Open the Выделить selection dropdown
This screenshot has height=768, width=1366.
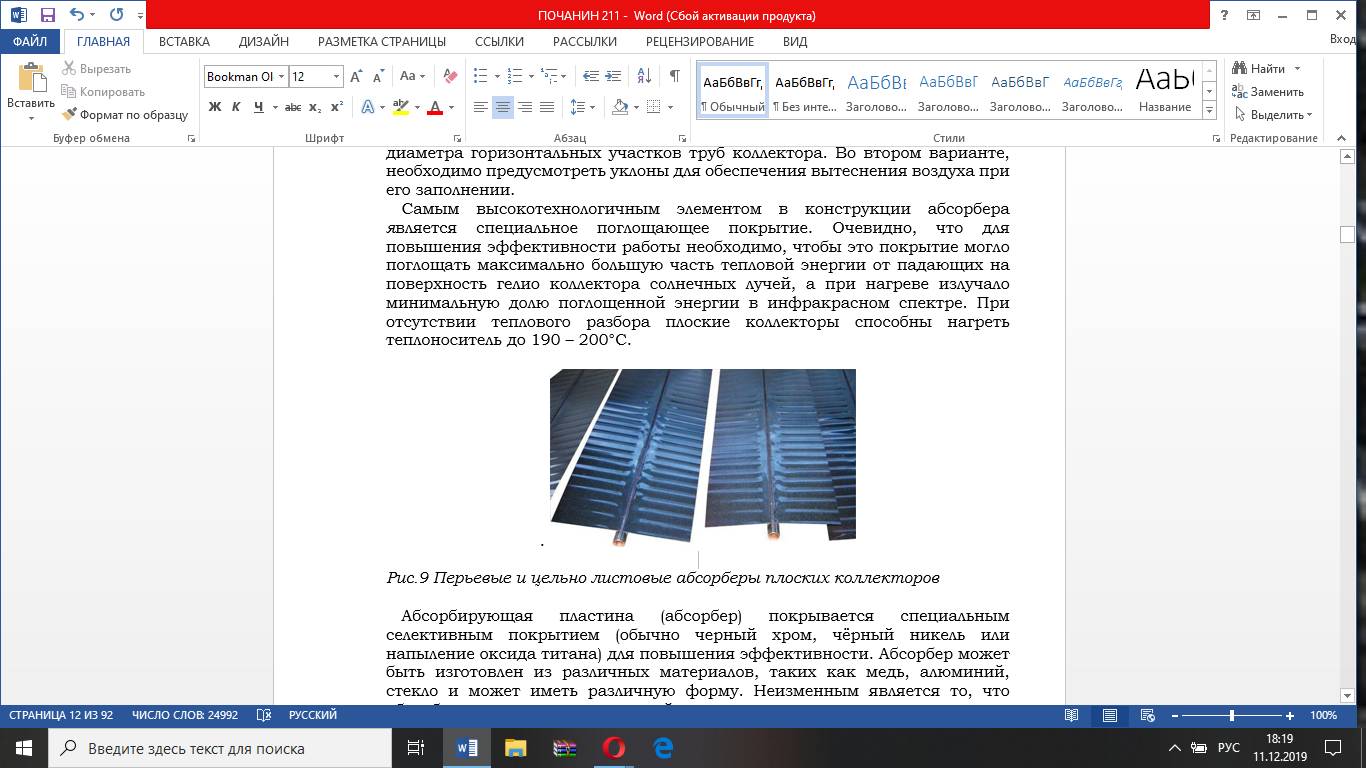tap(1273, 115)
